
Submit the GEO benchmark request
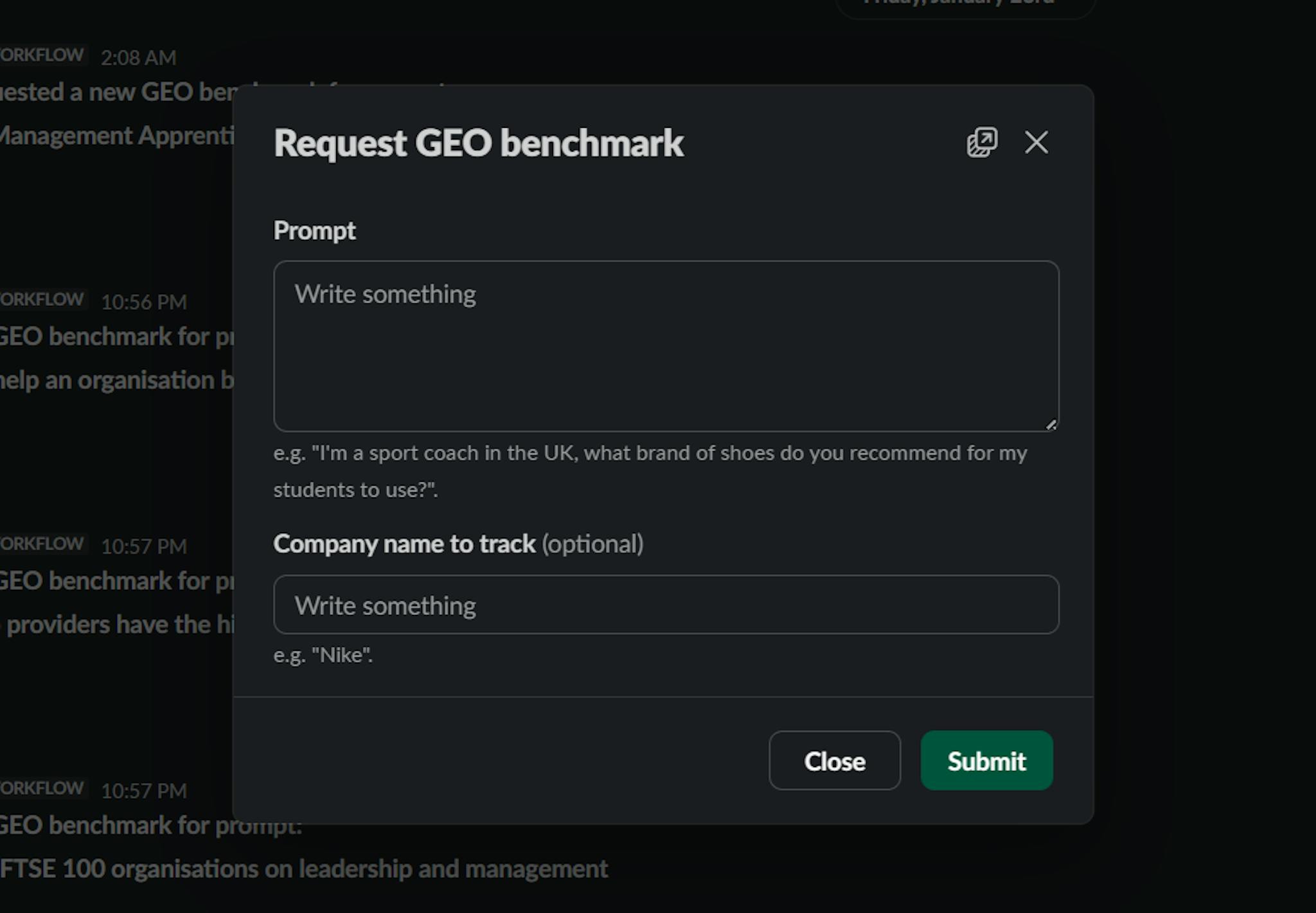(986, 761)
